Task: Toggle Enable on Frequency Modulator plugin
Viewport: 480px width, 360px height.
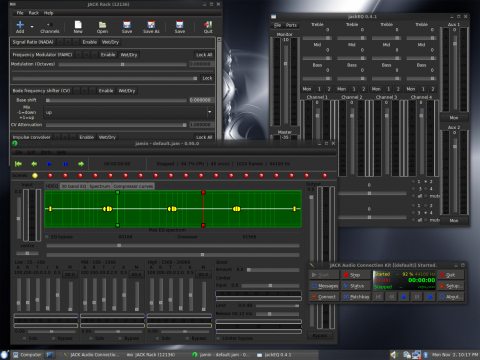Action: 108,55
